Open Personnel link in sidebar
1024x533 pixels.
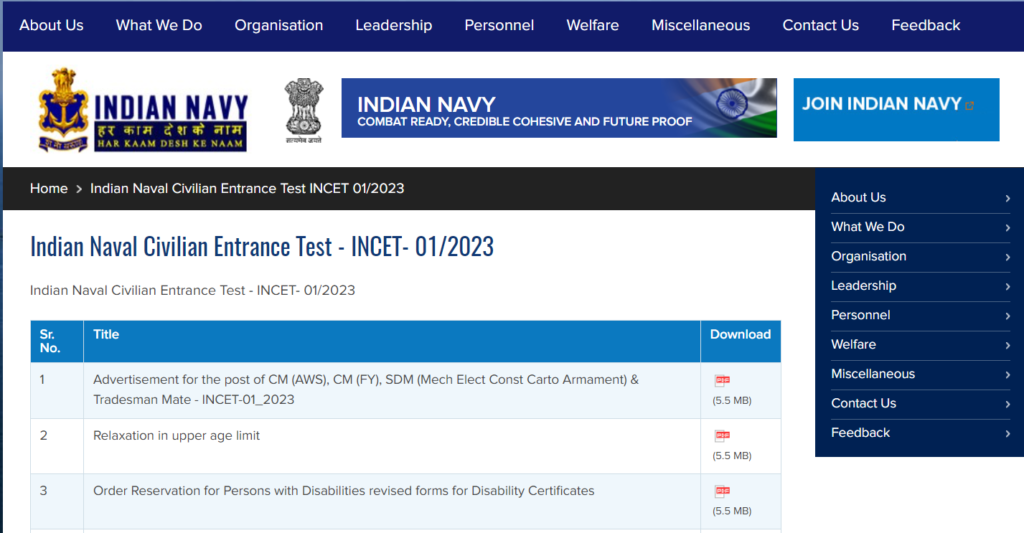coord(860,315)
